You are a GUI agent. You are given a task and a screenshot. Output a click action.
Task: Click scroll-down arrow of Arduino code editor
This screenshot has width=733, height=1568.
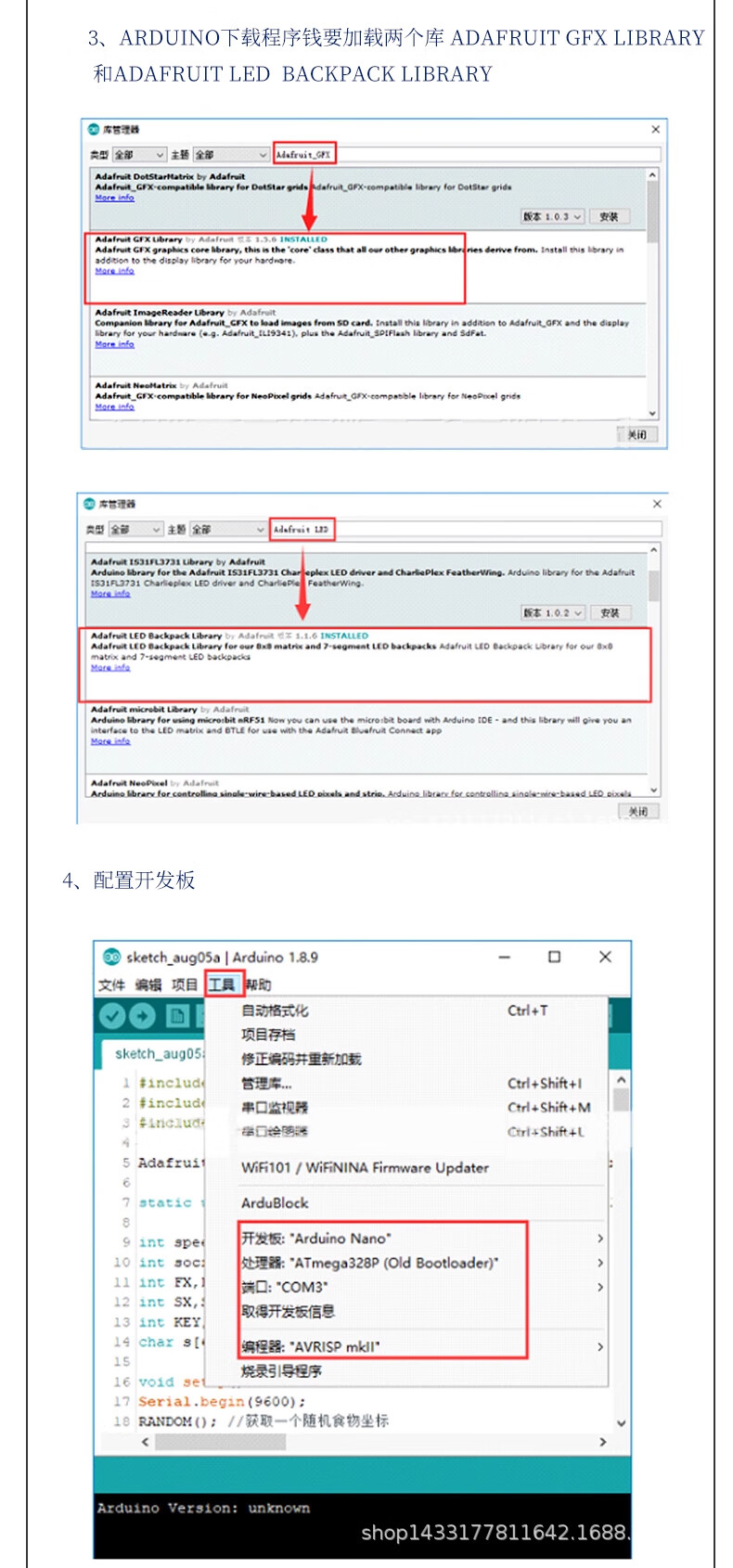coord(621,1423)
